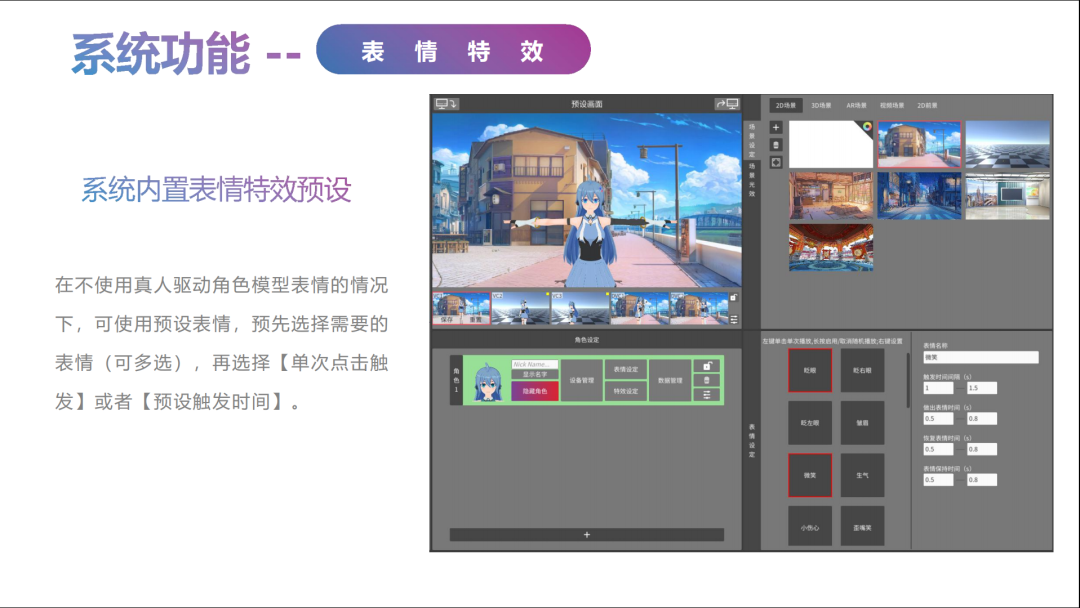Open 设备管理 for character 1
This screenshot has width=1080, height=608.
pyautogui.click(x=581, y=380)
